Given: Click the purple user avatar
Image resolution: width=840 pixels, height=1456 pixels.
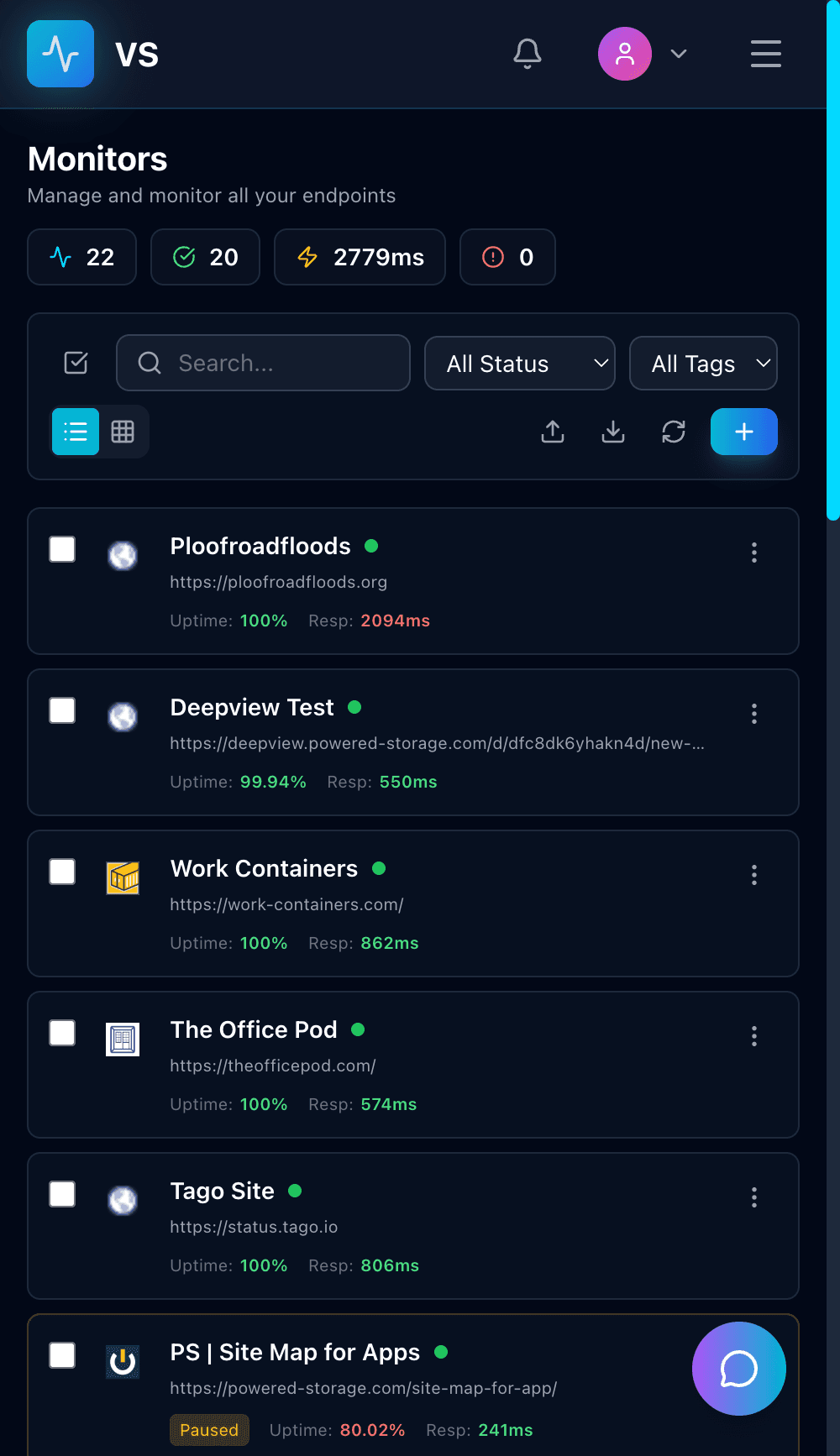Looking at the screenshot, I should coord(625,54).
